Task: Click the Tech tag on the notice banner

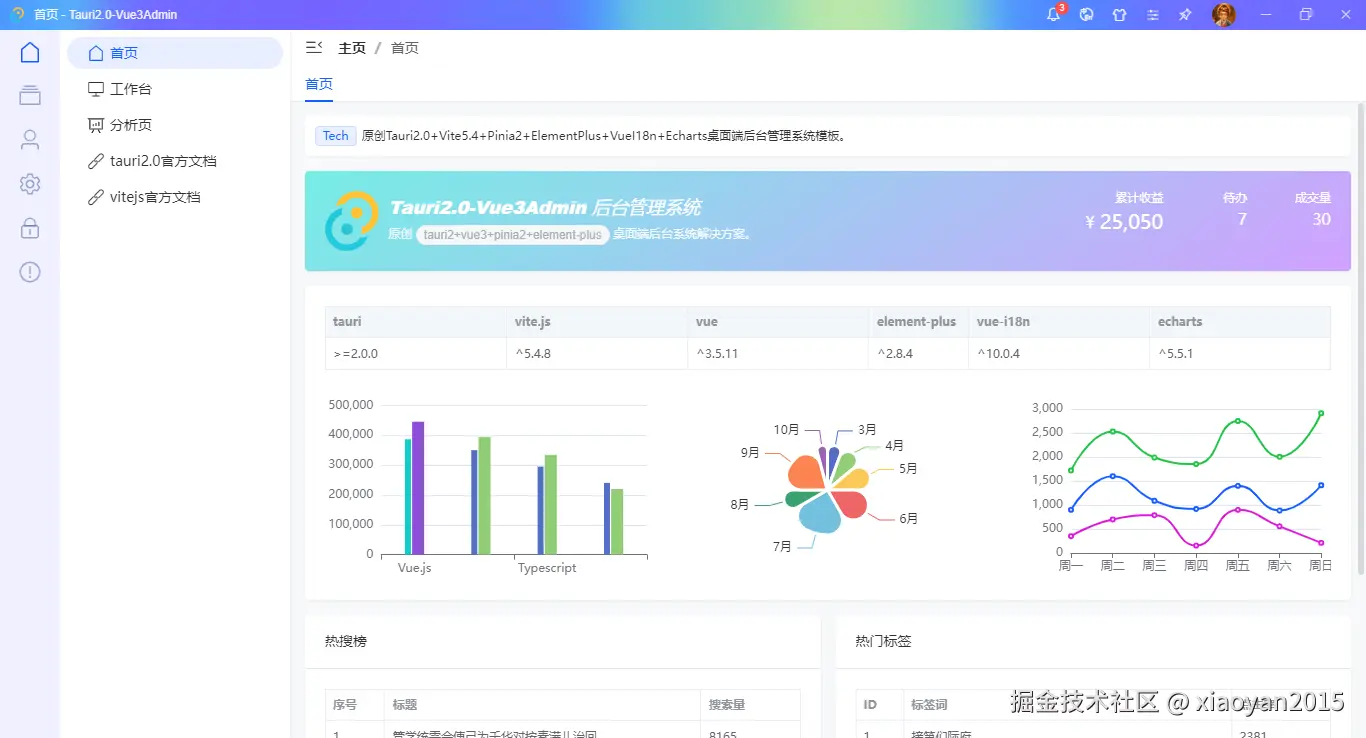Action: tap(335, 135)
